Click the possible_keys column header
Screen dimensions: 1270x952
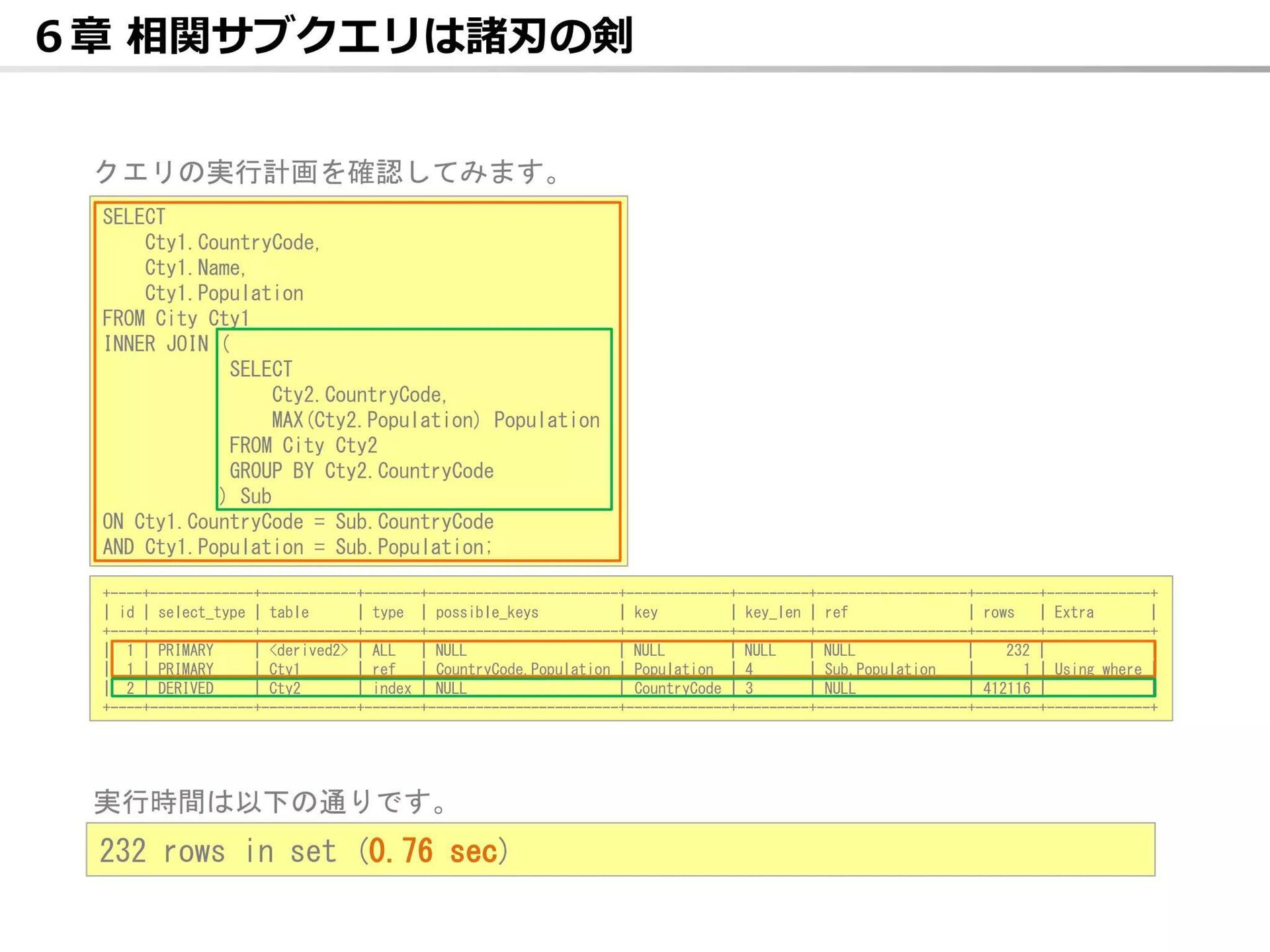click(x=487, y=613)
